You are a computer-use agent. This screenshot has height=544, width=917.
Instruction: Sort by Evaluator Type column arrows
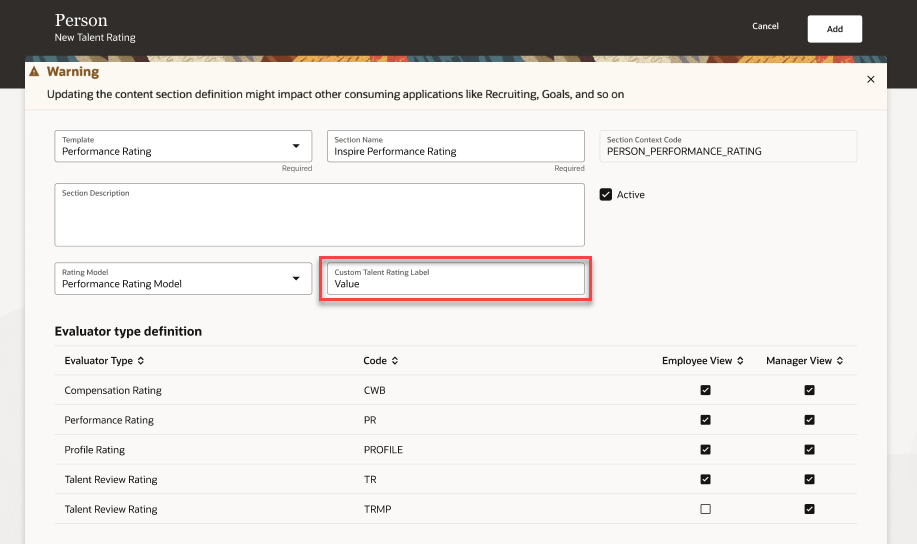(141, 361)
